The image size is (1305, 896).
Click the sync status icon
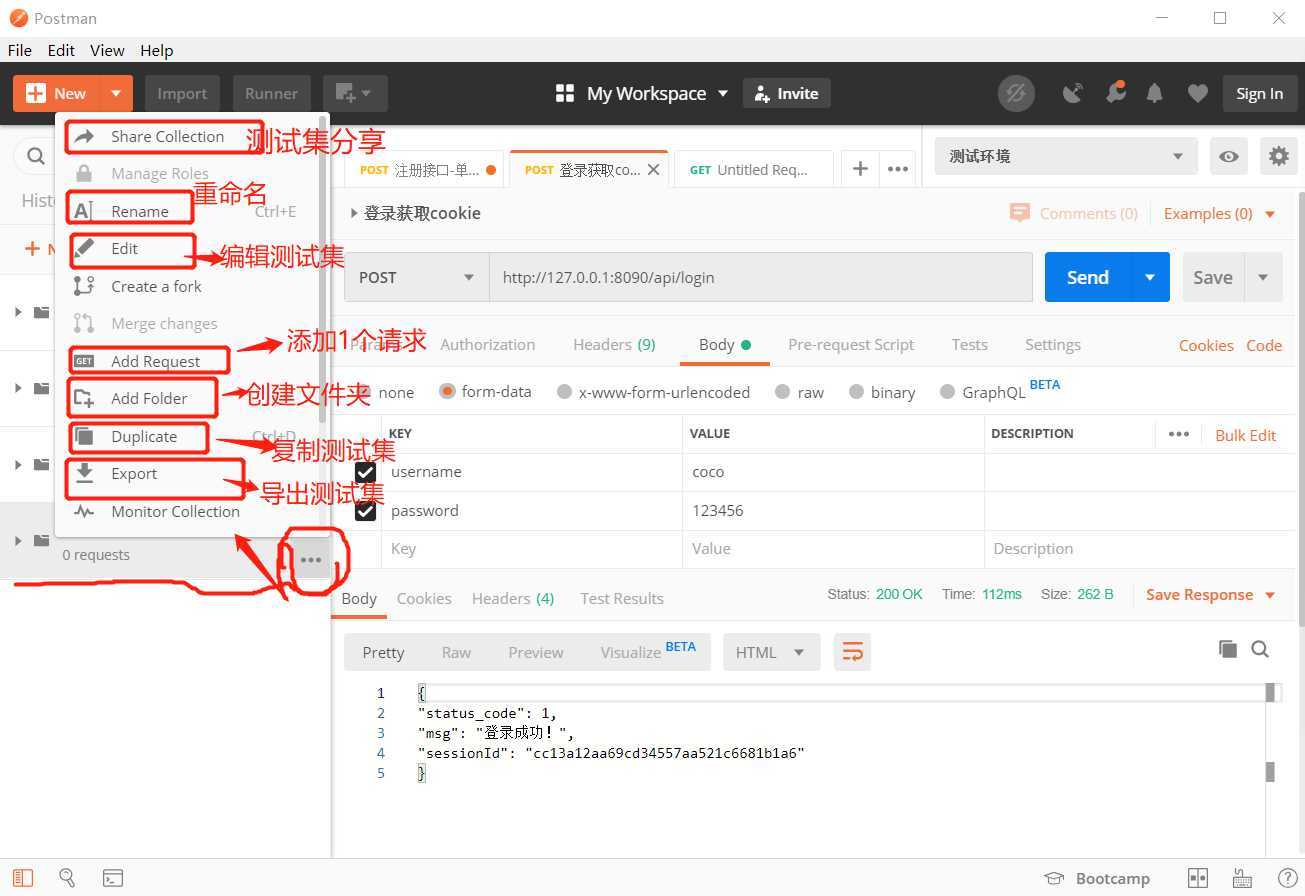tap(1016, 93)
